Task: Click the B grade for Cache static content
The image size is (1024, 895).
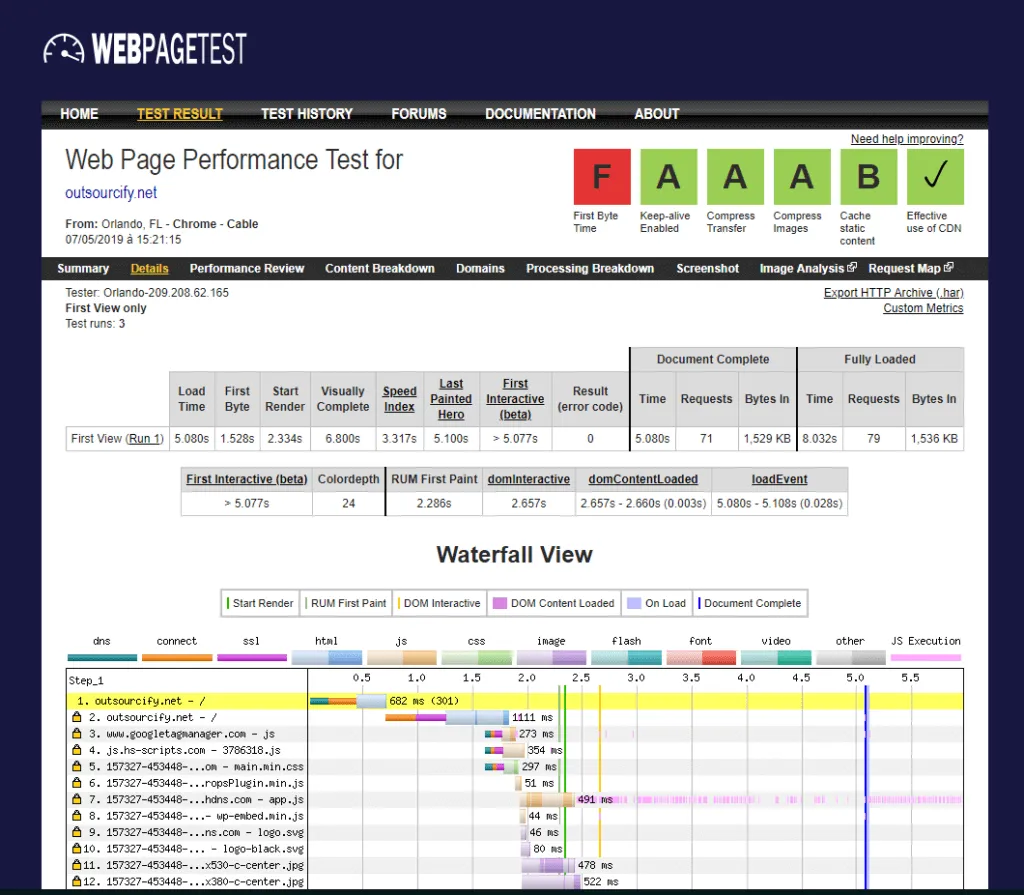Action: pos(869,176)
